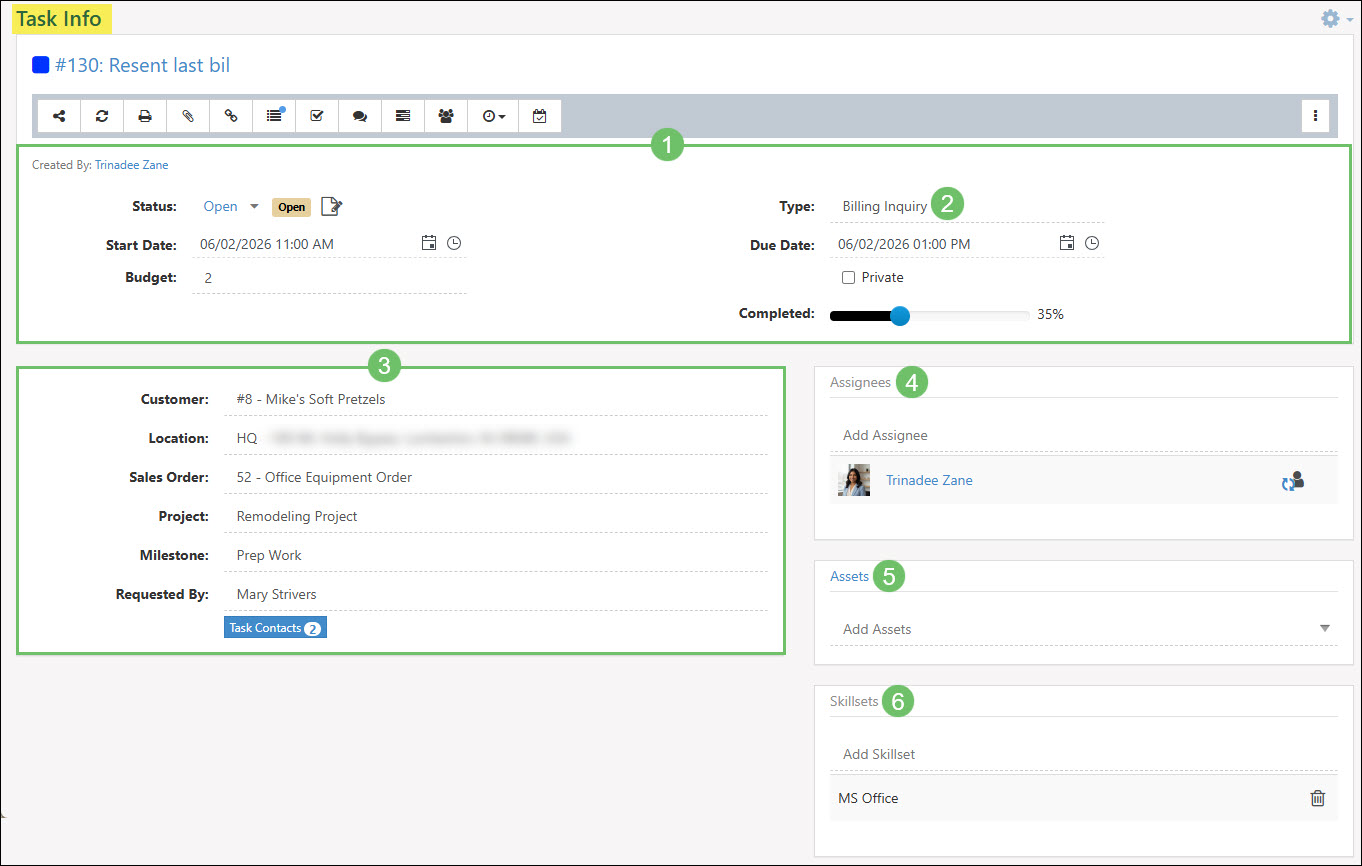The image size is (1362, 866).
Task: Click the Task Info heading
Action: coord(59,19)
